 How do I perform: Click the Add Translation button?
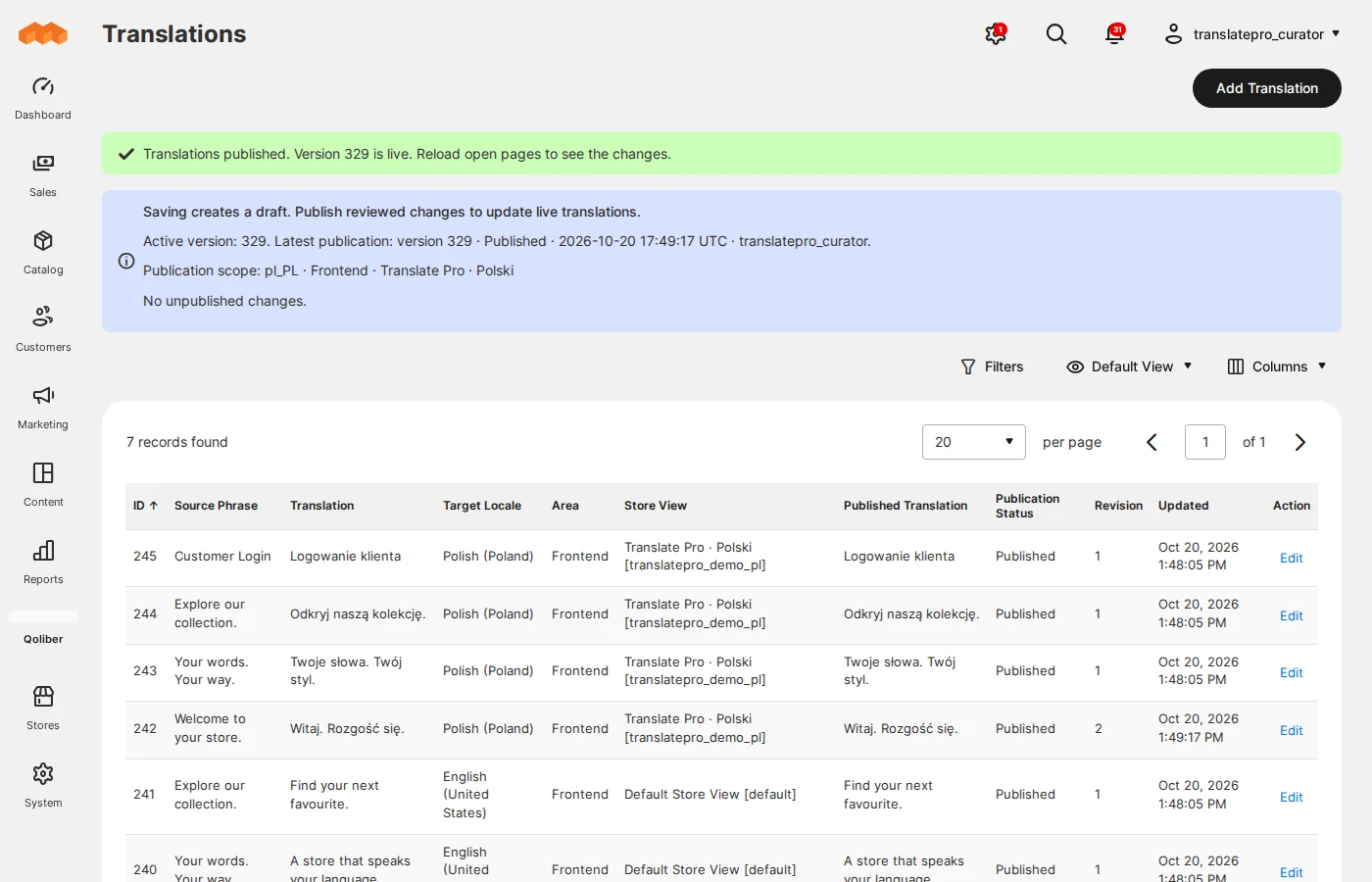[x=1267, y=88]
